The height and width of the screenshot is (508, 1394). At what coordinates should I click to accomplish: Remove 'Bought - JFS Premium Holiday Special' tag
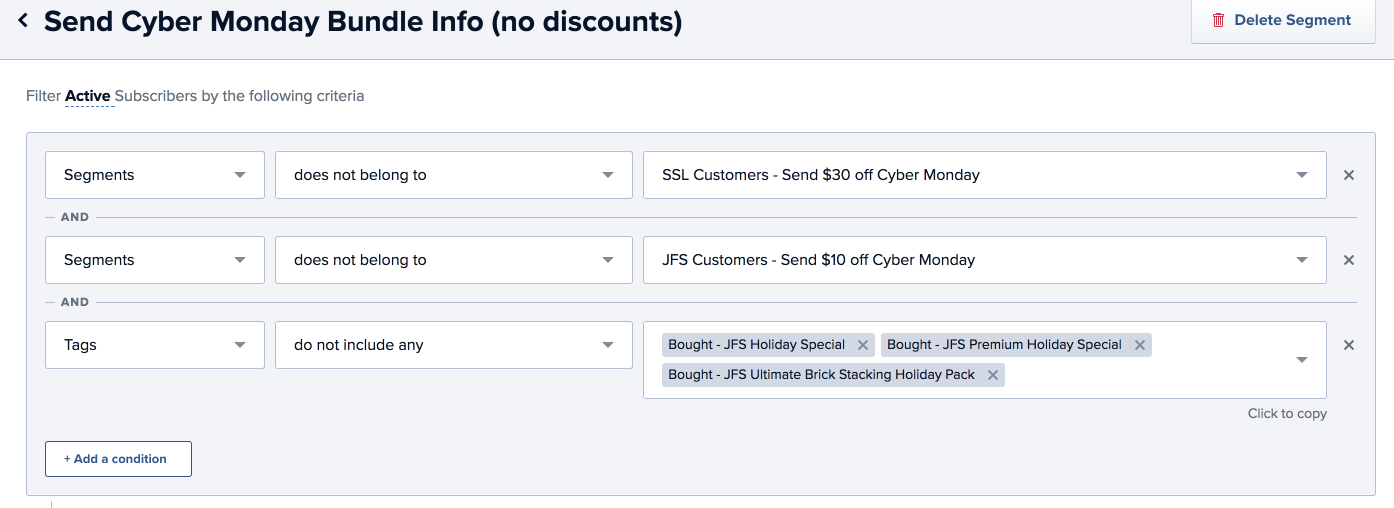tap(1139, 345)
